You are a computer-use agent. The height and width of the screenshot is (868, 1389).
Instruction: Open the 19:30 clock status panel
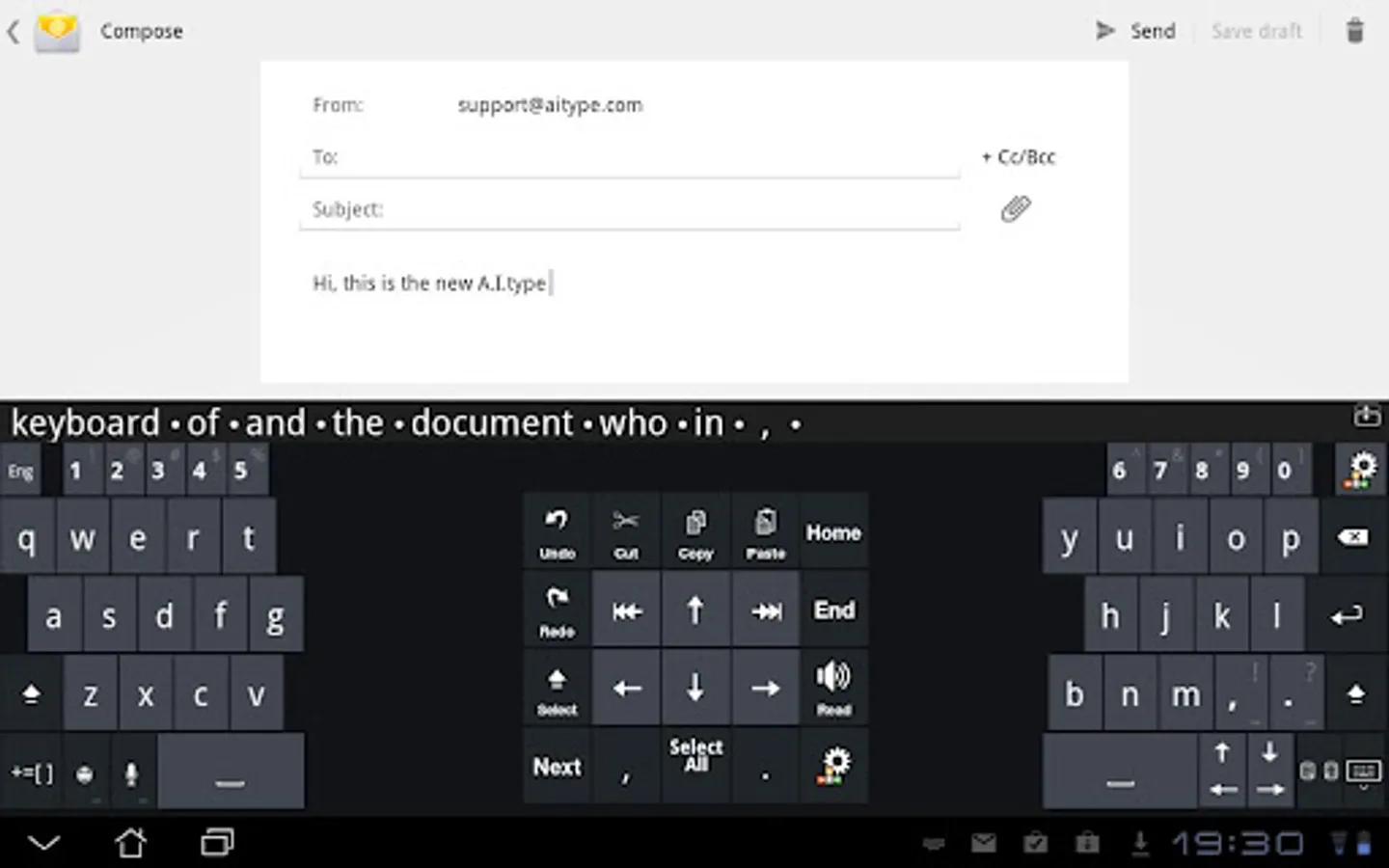pos(1238,844)
